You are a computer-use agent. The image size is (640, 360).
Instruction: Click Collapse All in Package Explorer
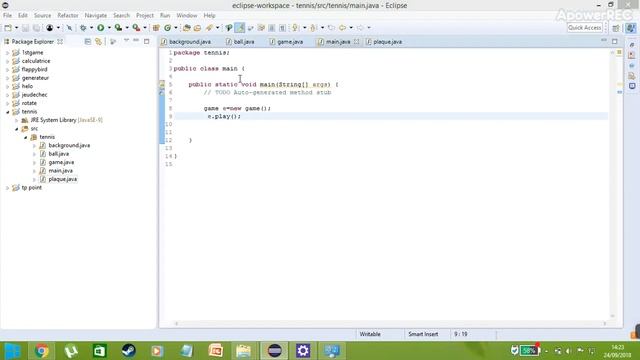[88, 42]
